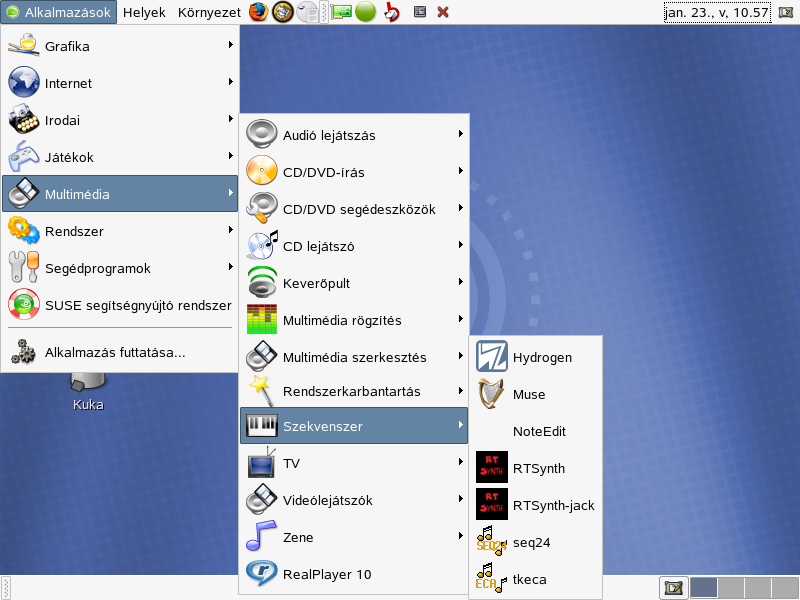The width and height of the screenshot is (800, 600).
Task: Click the desktop button beside the workspace switcher
Action: click(x=673, y=588)
